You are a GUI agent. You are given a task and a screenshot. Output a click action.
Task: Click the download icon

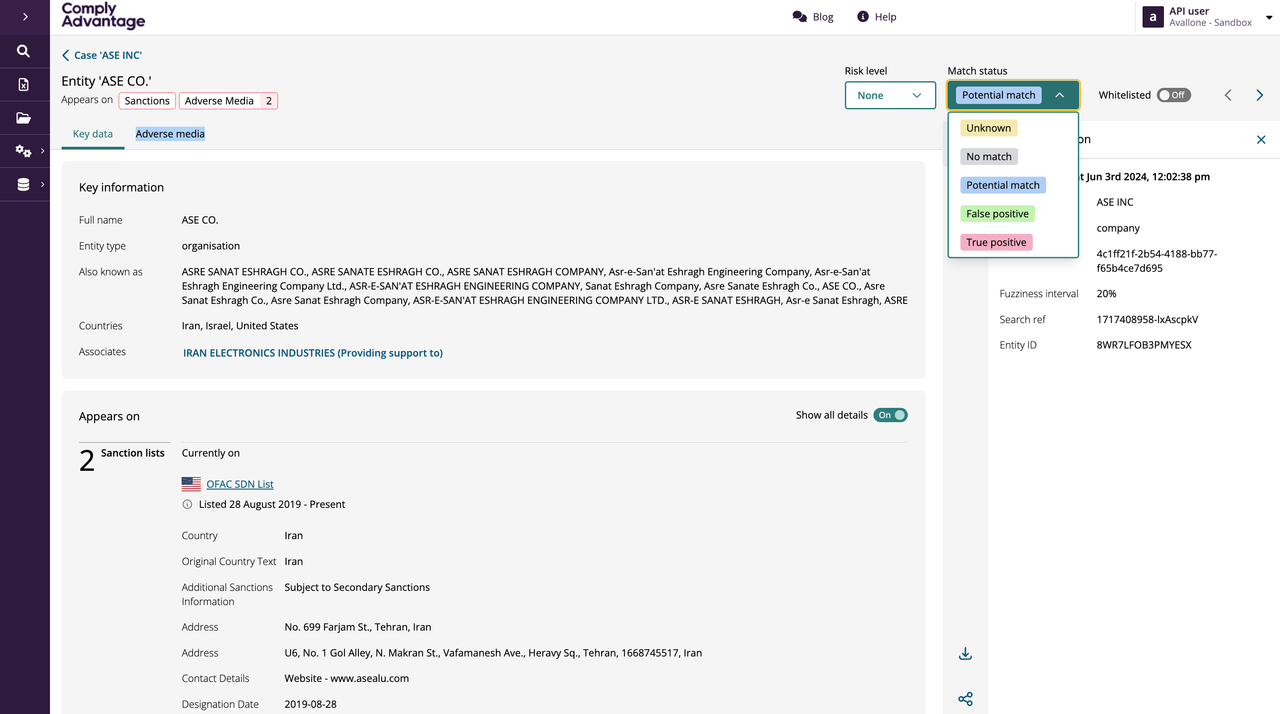click(x=965, y=654)
